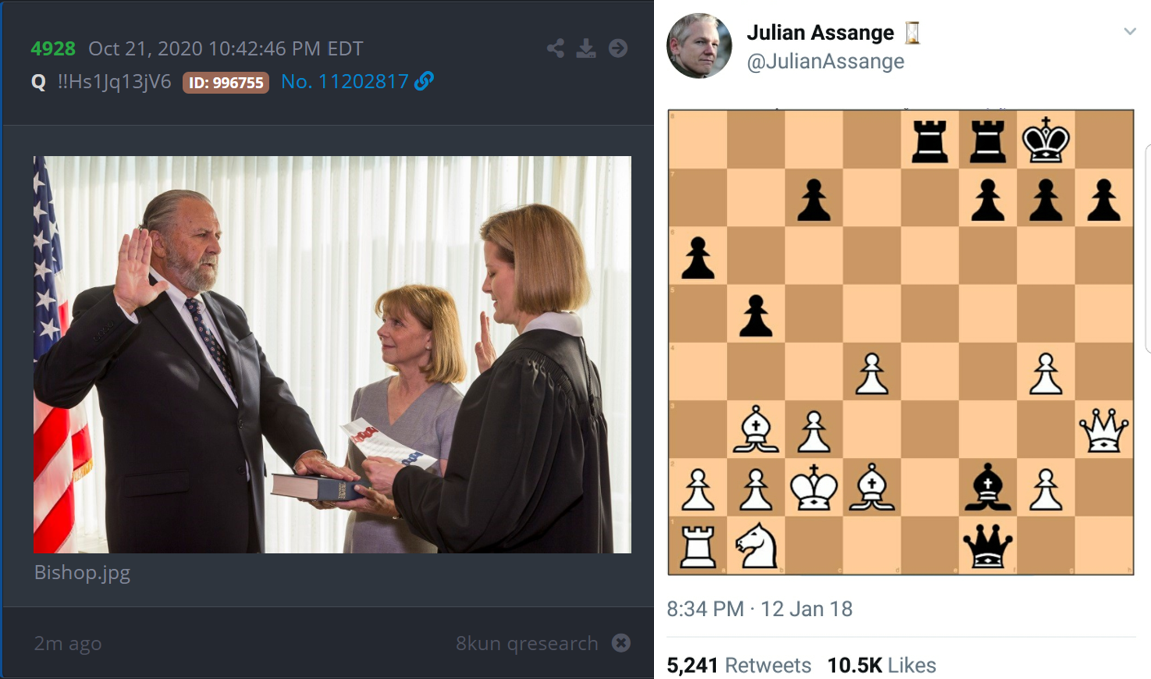Click the Bishop.jpg filename caption
The height and width of the screenshot is (679, 1151).
pos(82,573)
